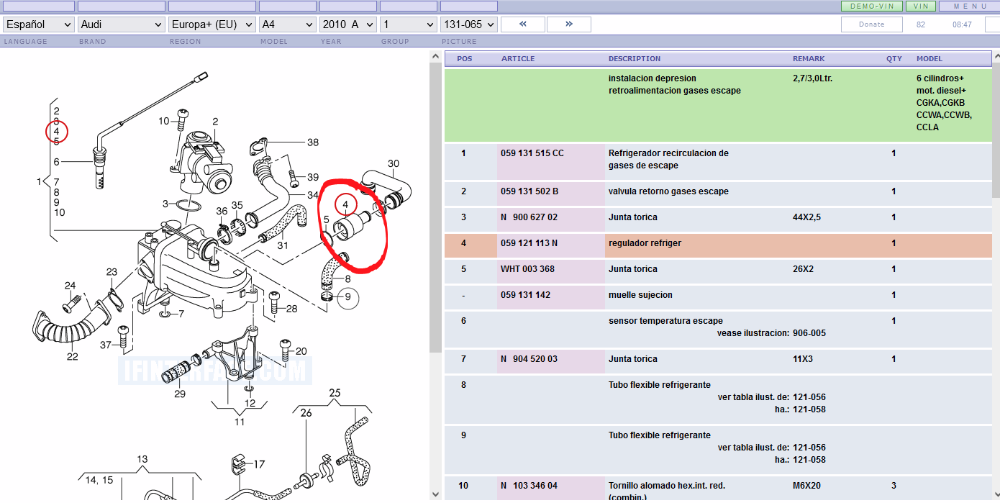Click part number 31 hose label

283,245
